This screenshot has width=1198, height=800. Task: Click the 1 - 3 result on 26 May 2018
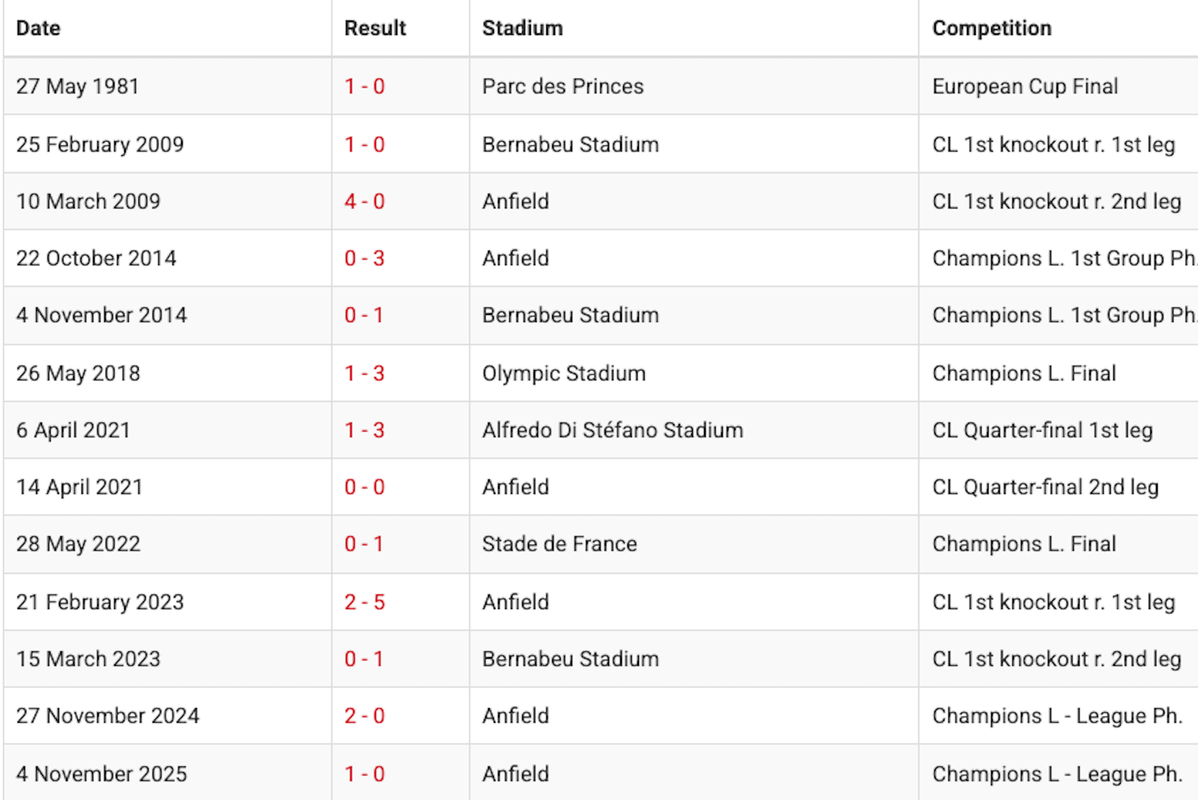365,374
